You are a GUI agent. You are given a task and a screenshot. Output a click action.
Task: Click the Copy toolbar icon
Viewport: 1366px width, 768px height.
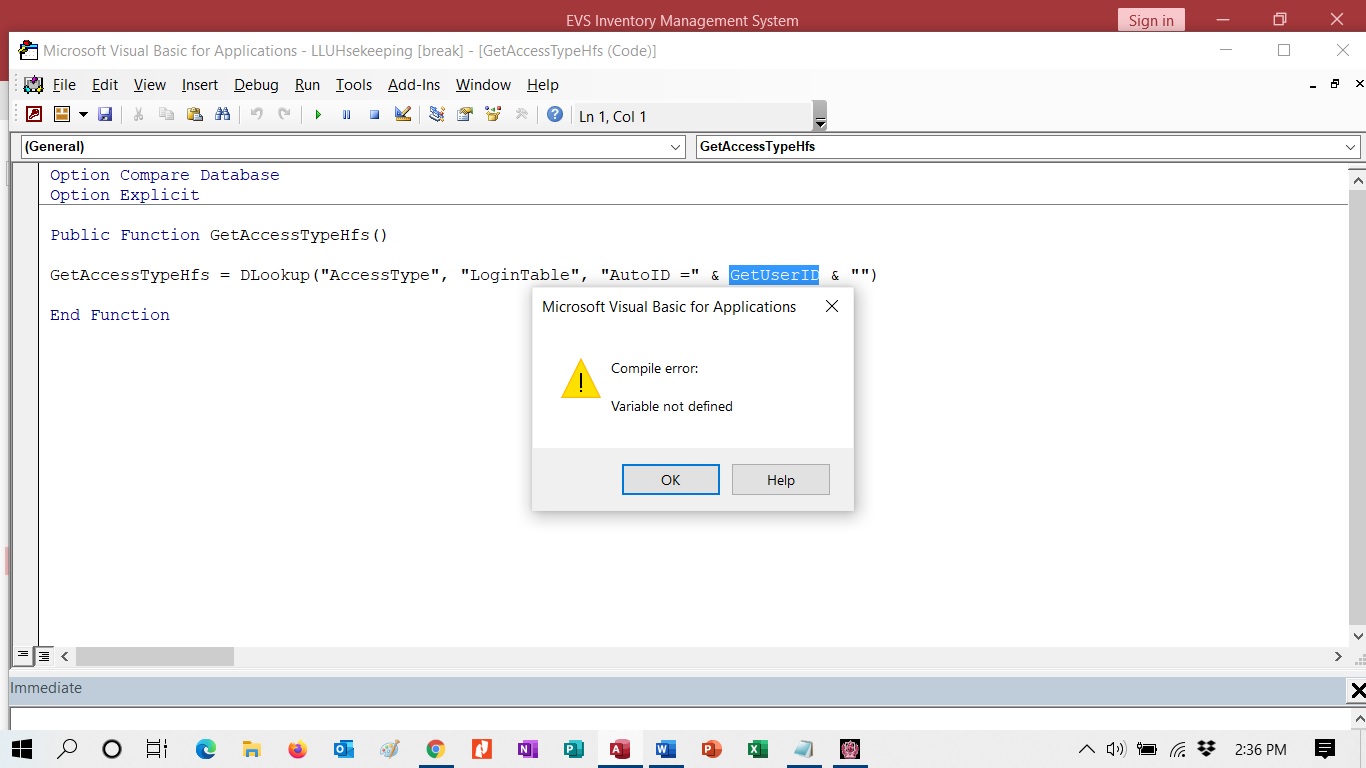(x=167, y=115)
